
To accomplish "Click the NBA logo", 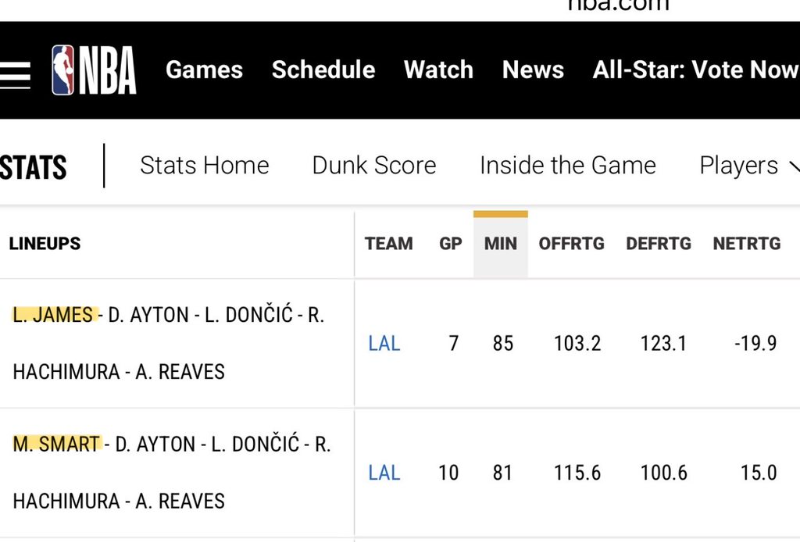I will pyautogui.click(x=94, y=70).
